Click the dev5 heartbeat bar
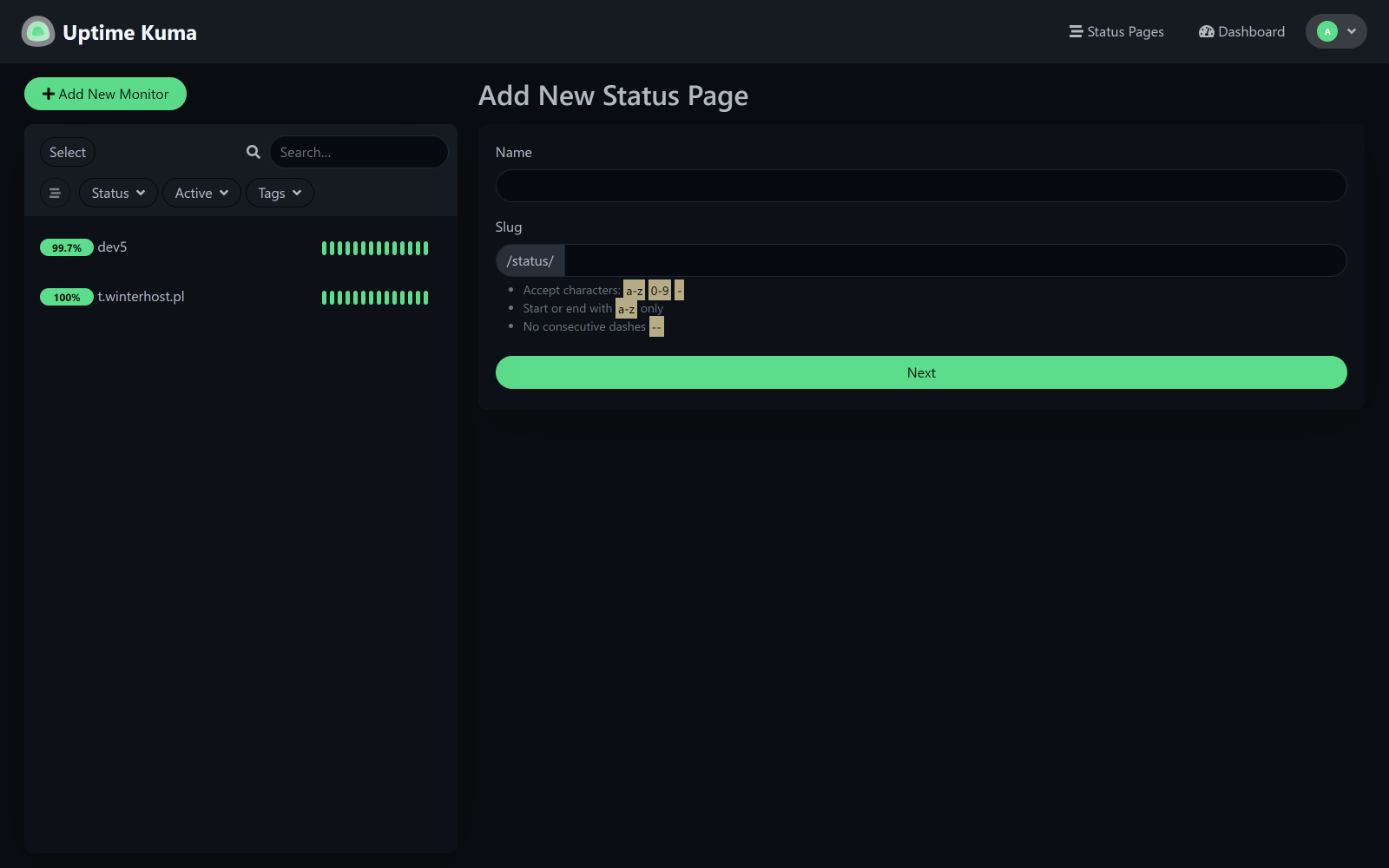The width and height of the screenshot is (1389, 868). (x=375, y=248)
